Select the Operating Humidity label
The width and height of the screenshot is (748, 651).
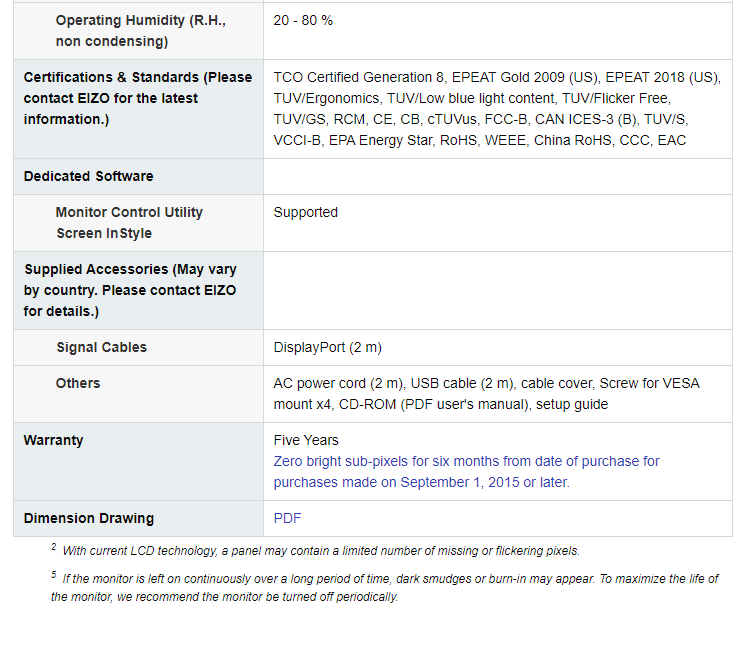click(141, 31)
